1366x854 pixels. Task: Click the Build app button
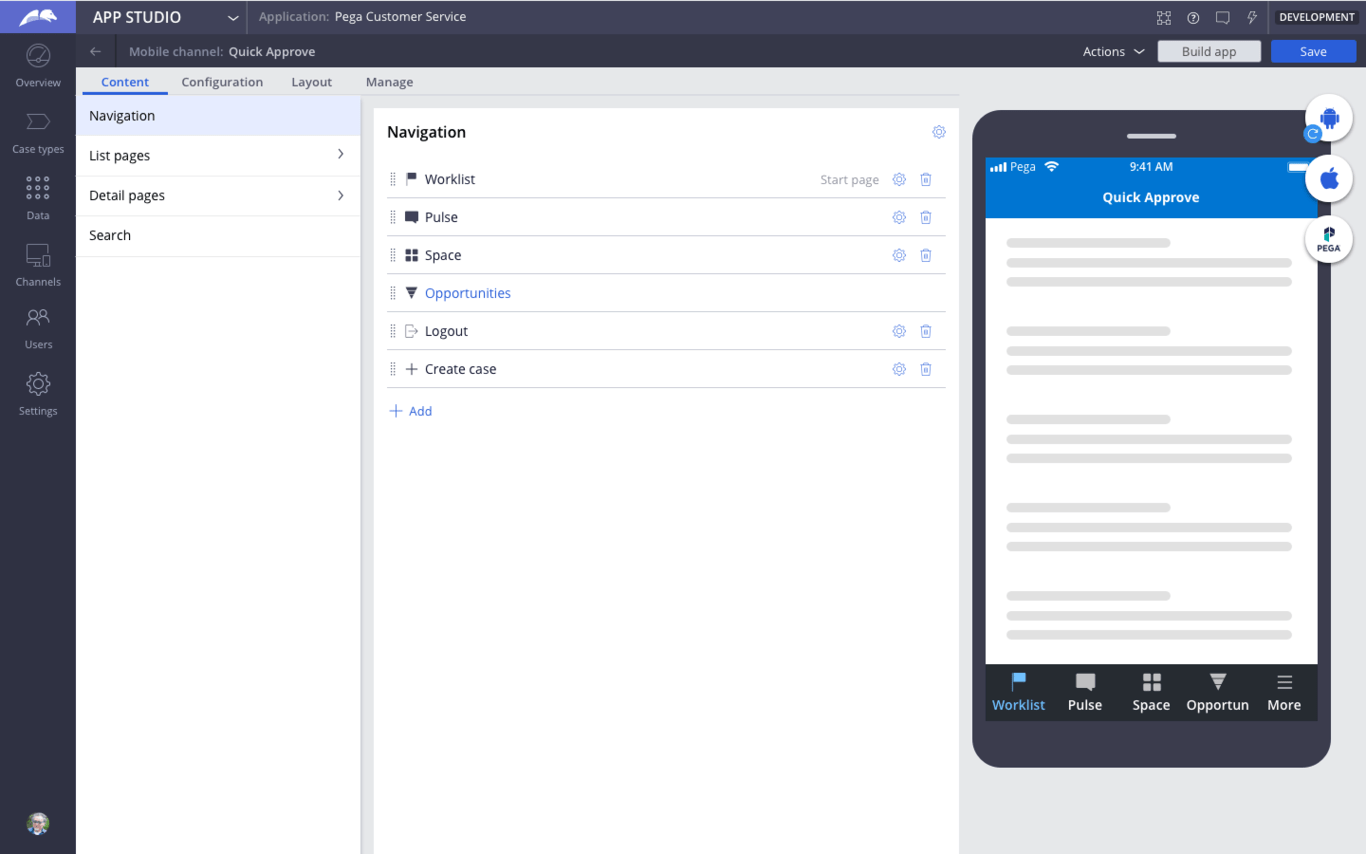click(x=1208, y=52)
